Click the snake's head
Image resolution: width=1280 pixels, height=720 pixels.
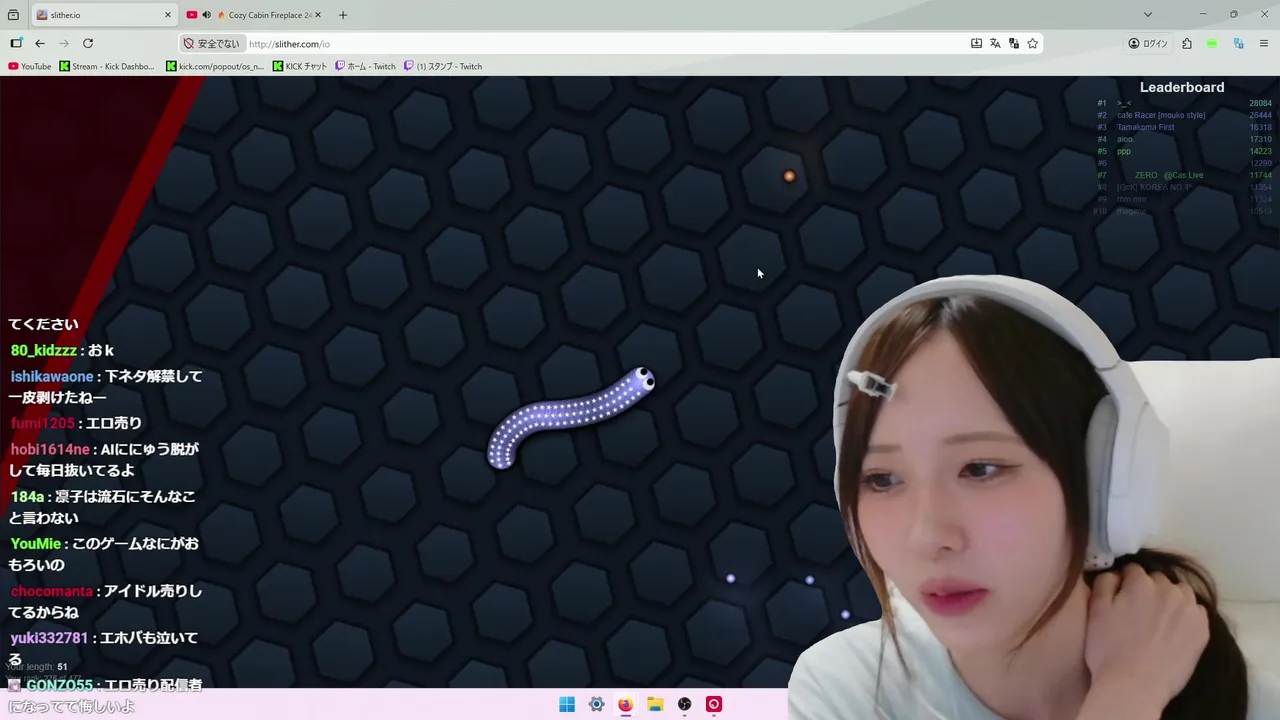click(x=643, y=380)
